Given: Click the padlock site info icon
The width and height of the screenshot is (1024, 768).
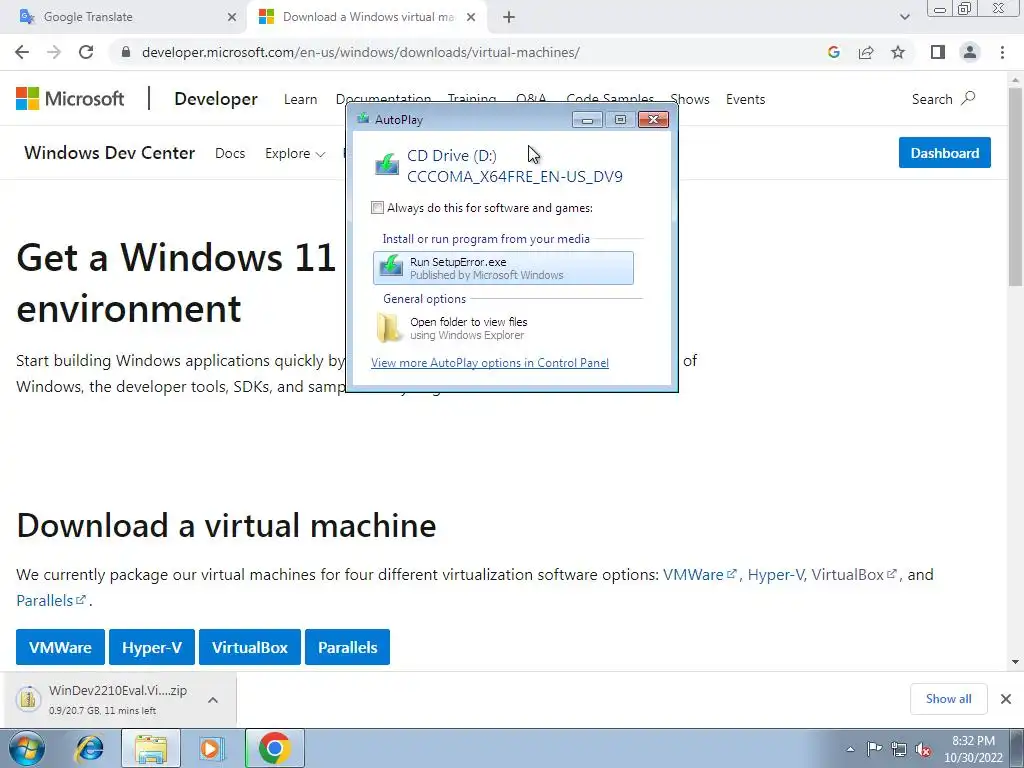Looking at the screenshot, I should 126,52.
